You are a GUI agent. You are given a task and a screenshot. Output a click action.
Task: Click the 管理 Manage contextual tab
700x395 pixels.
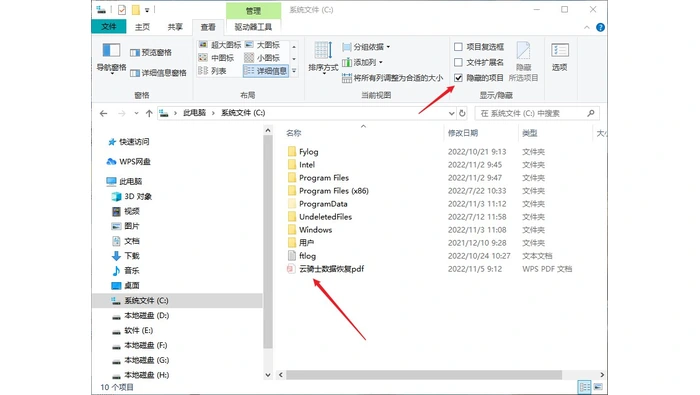tap(253, 10)
